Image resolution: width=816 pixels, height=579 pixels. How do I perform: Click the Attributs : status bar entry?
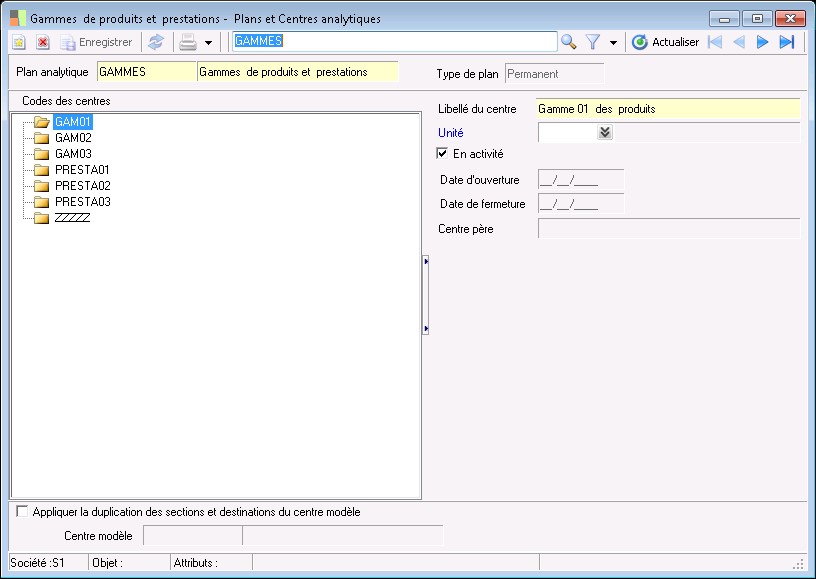(x=211, y=563)
